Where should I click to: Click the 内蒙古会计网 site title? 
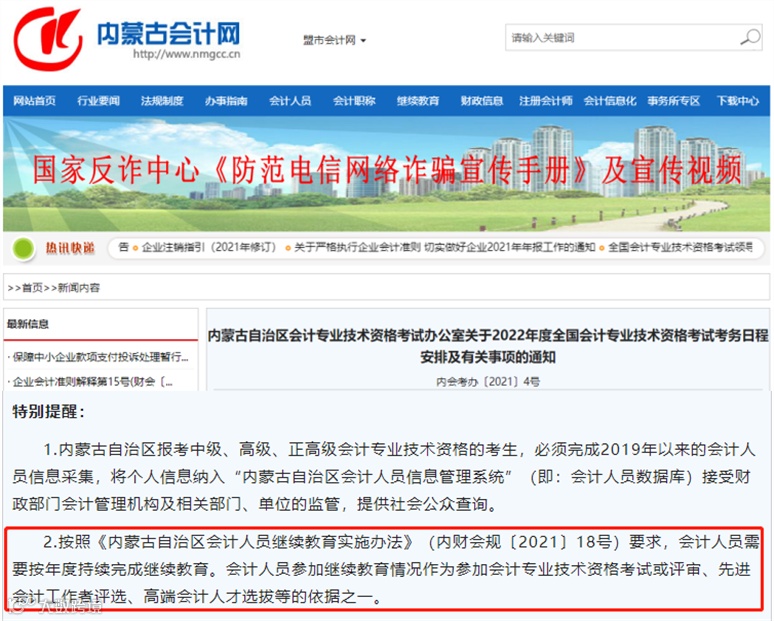[x=168, y=33]
